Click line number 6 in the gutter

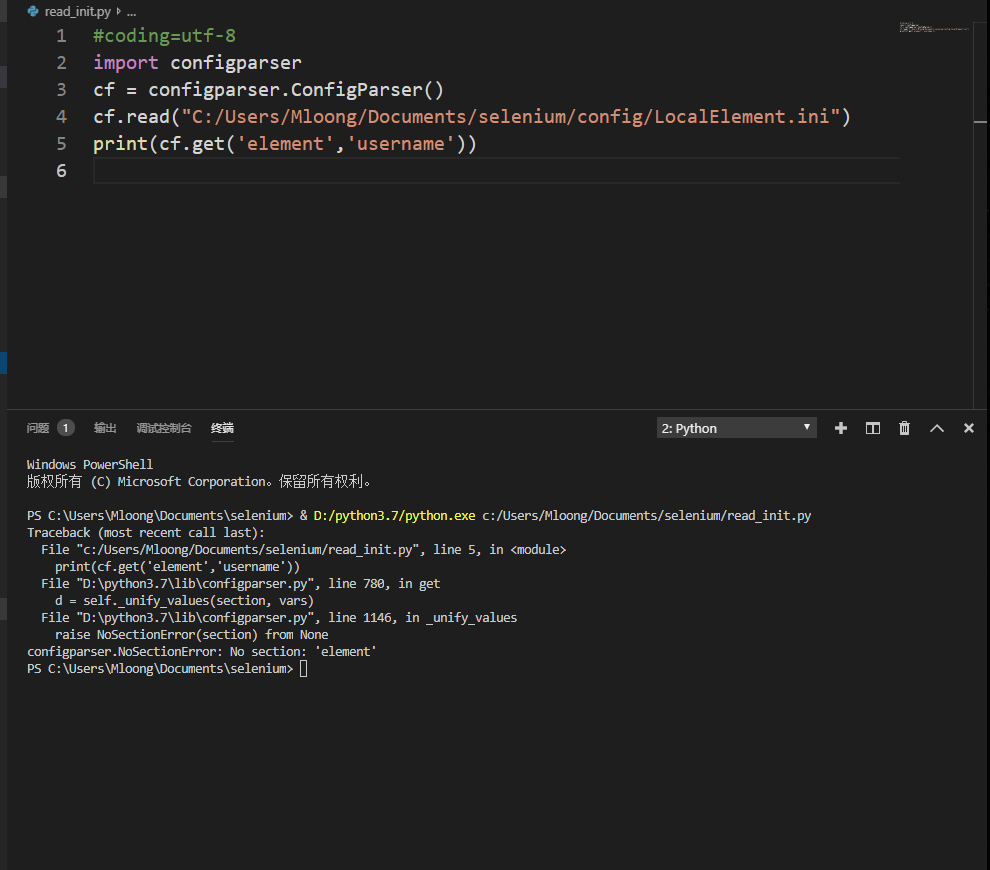click(61, 171)
